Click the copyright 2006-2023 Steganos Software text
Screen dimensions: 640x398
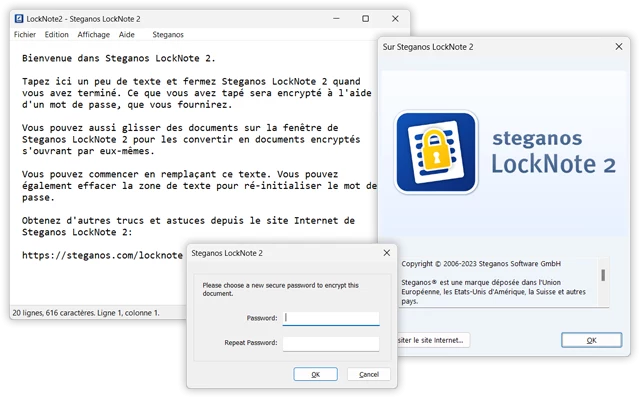tap(481, 264)
